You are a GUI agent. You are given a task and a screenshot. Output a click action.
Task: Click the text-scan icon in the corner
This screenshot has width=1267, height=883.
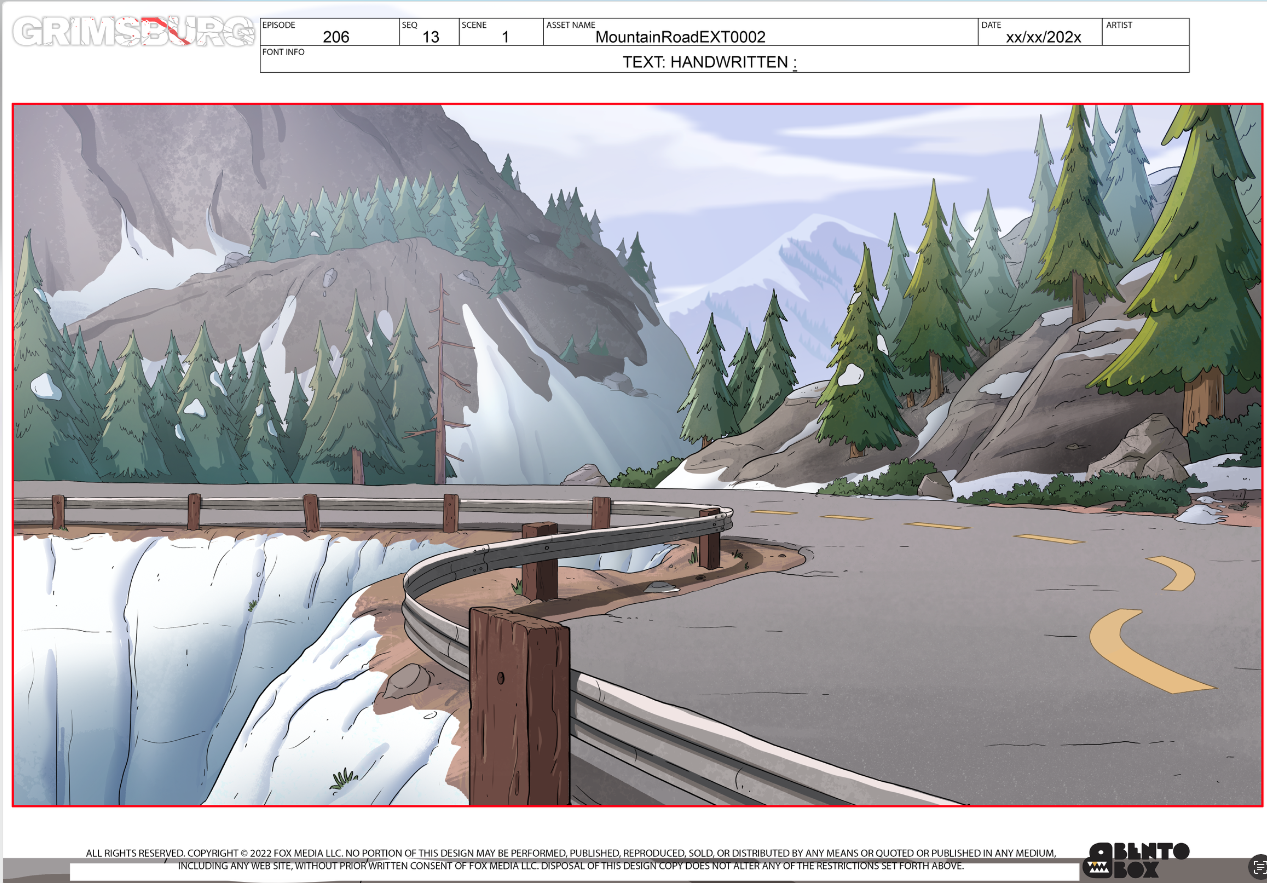pyautogui.click(x=1257, y=867)
